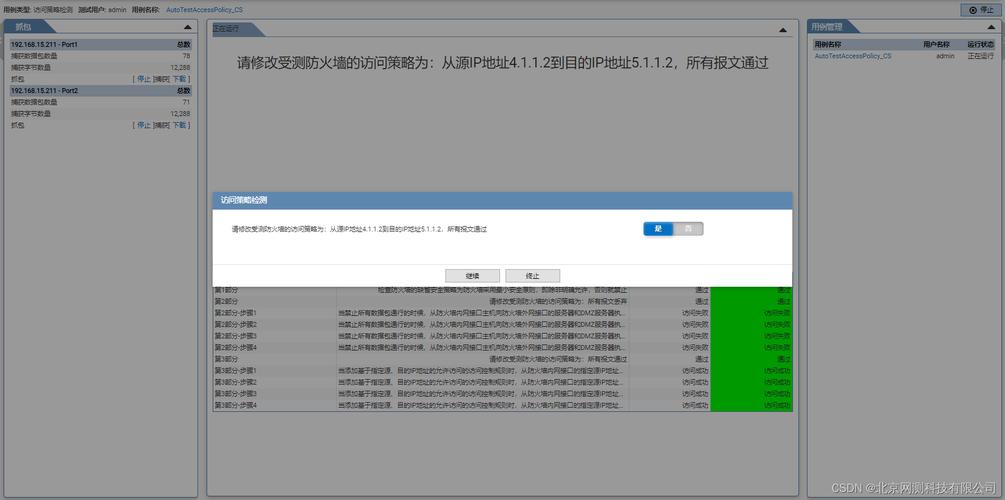Click the 运行状态 column header

point(979,44)
